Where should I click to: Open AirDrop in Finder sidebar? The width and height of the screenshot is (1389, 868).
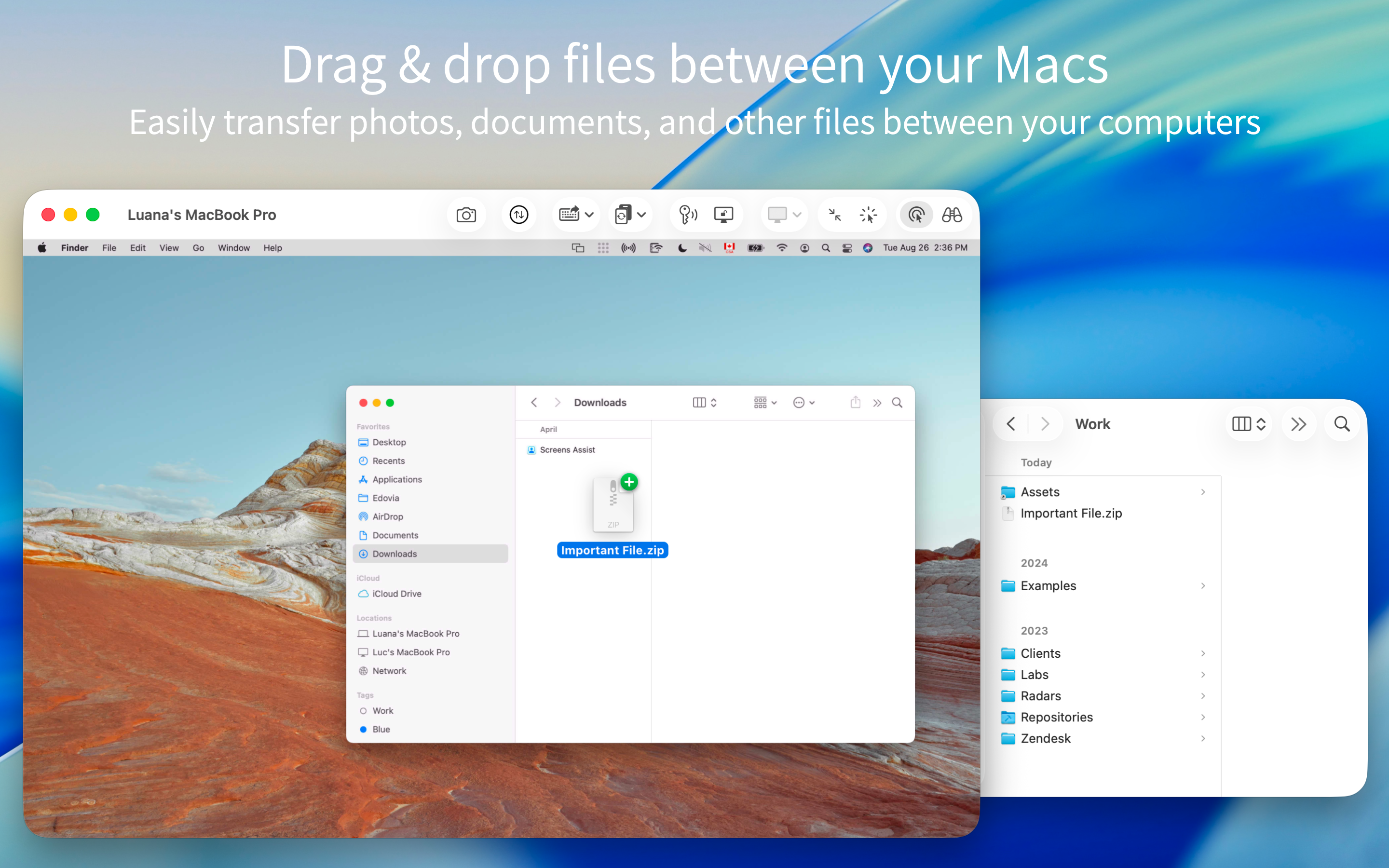tap(430, 516)
